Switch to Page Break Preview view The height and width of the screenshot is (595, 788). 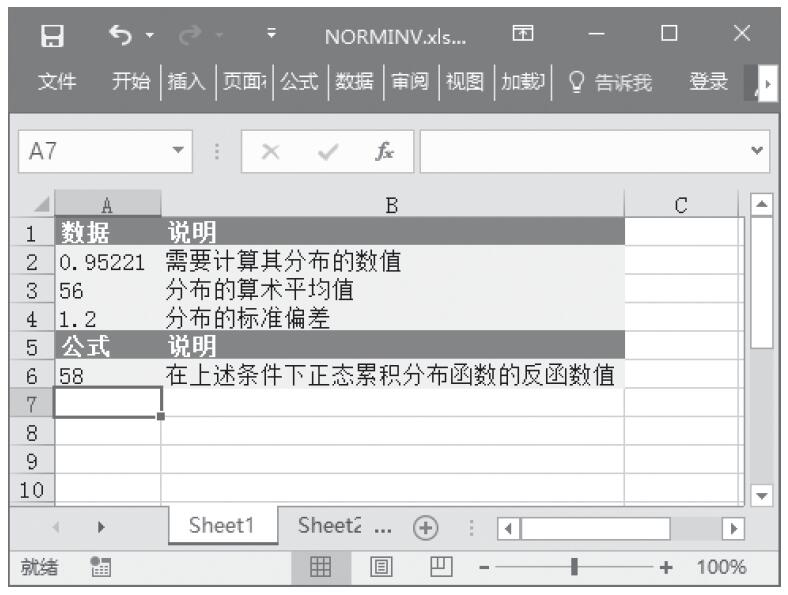click(437, 567)
